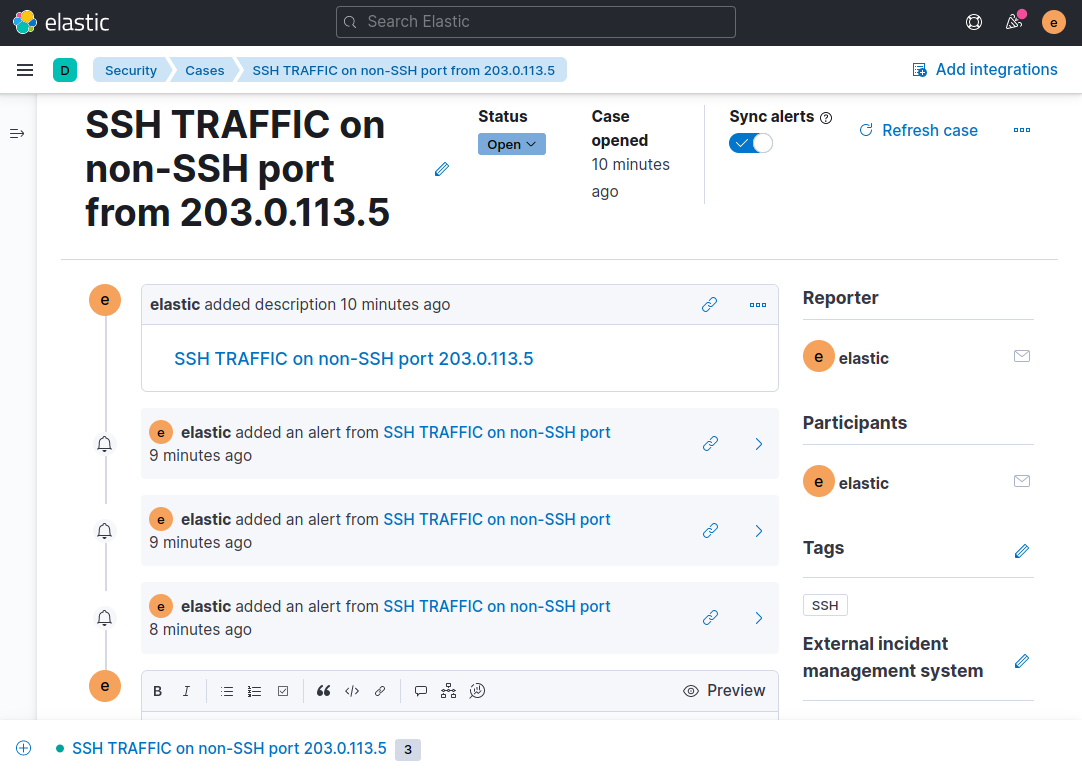
Task: Copy link to the description comment
Action: tap(709, 304)
